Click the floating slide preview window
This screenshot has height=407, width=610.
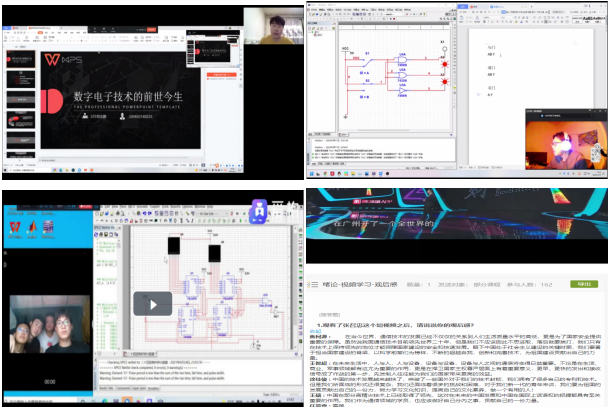coord(211,51)
